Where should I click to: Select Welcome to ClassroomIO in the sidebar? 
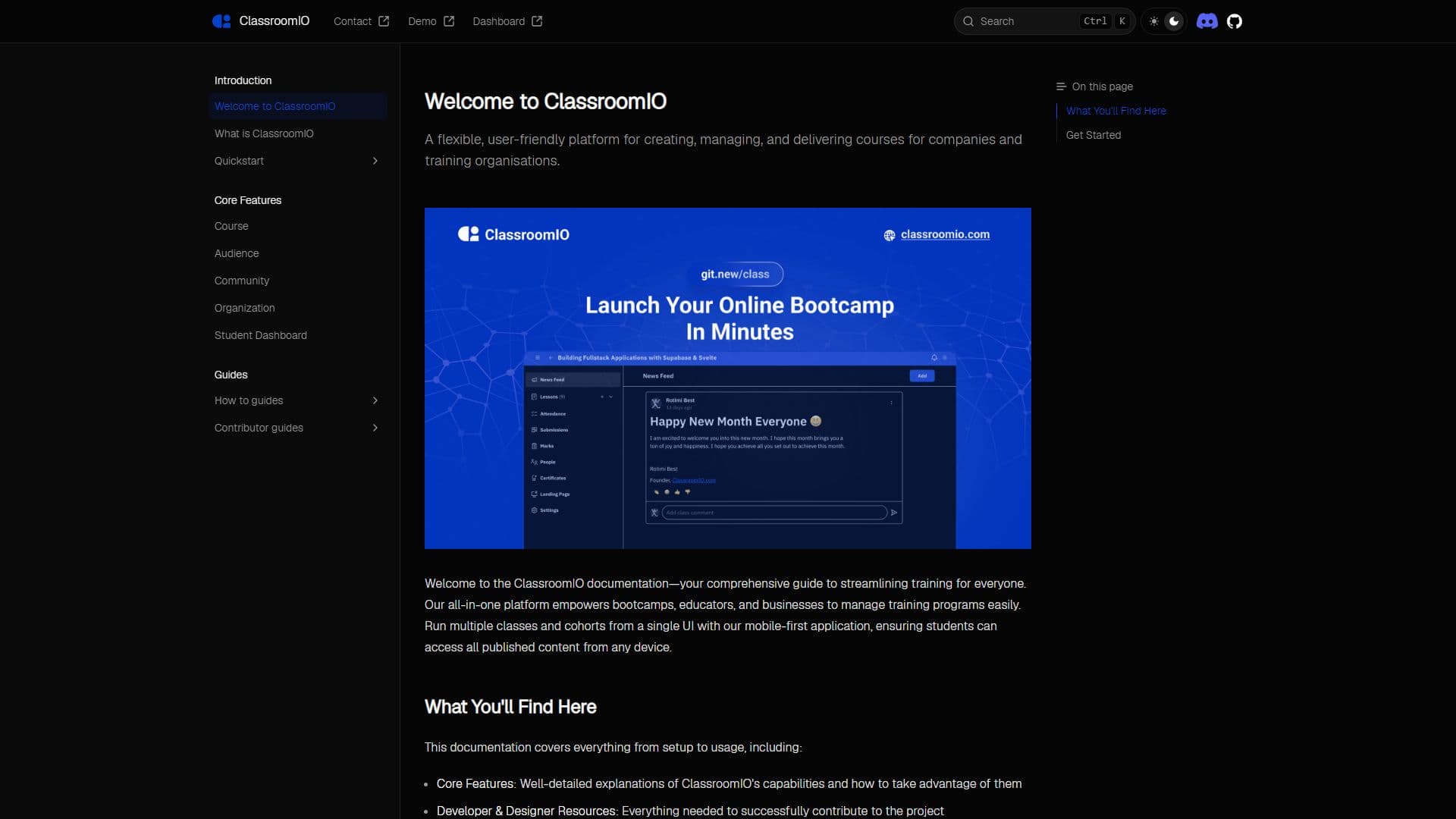click(x=297, y=106)
